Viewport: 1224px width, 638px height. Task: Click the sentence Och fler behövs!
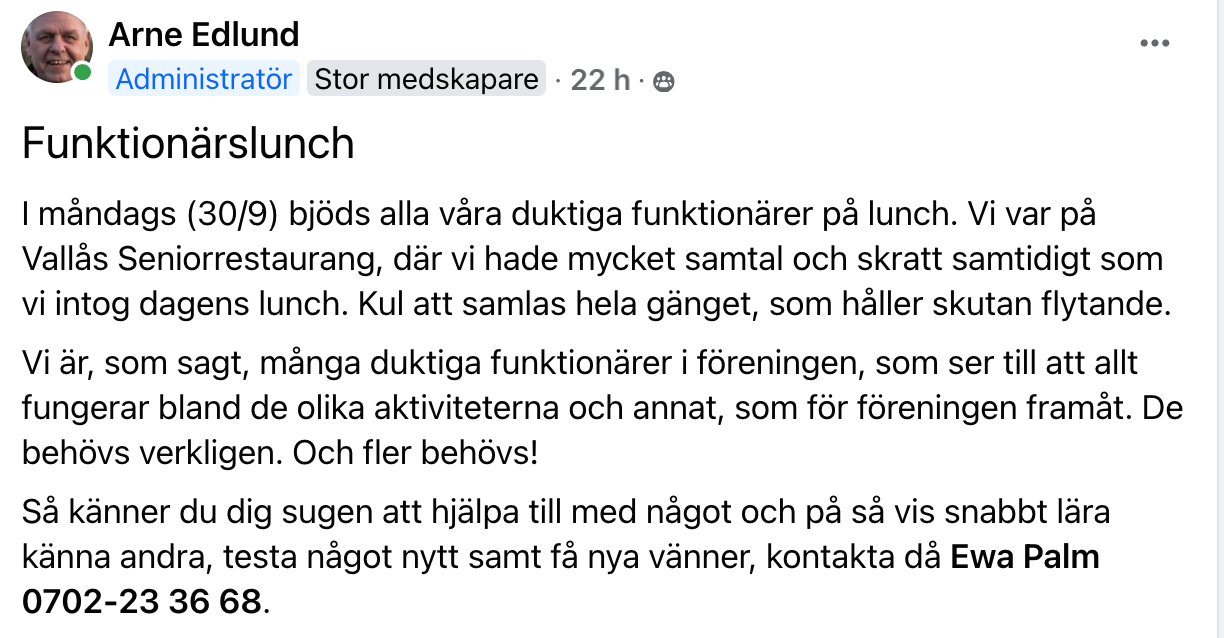(415, 452)
